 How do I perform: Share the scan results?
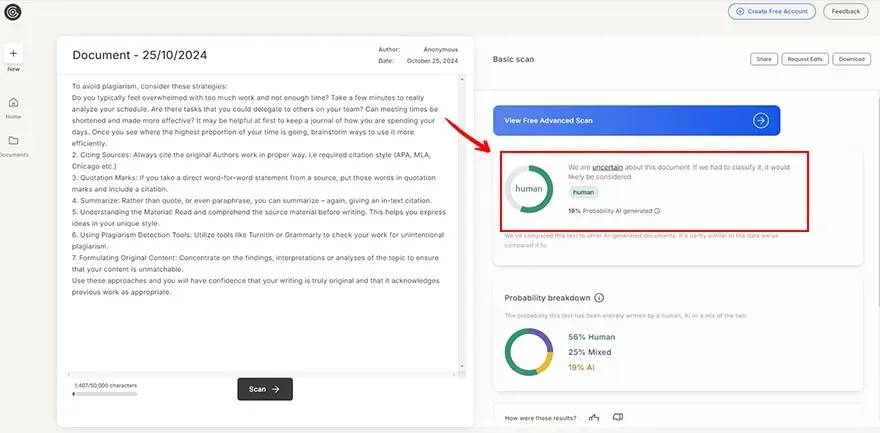tap(763, 59)
